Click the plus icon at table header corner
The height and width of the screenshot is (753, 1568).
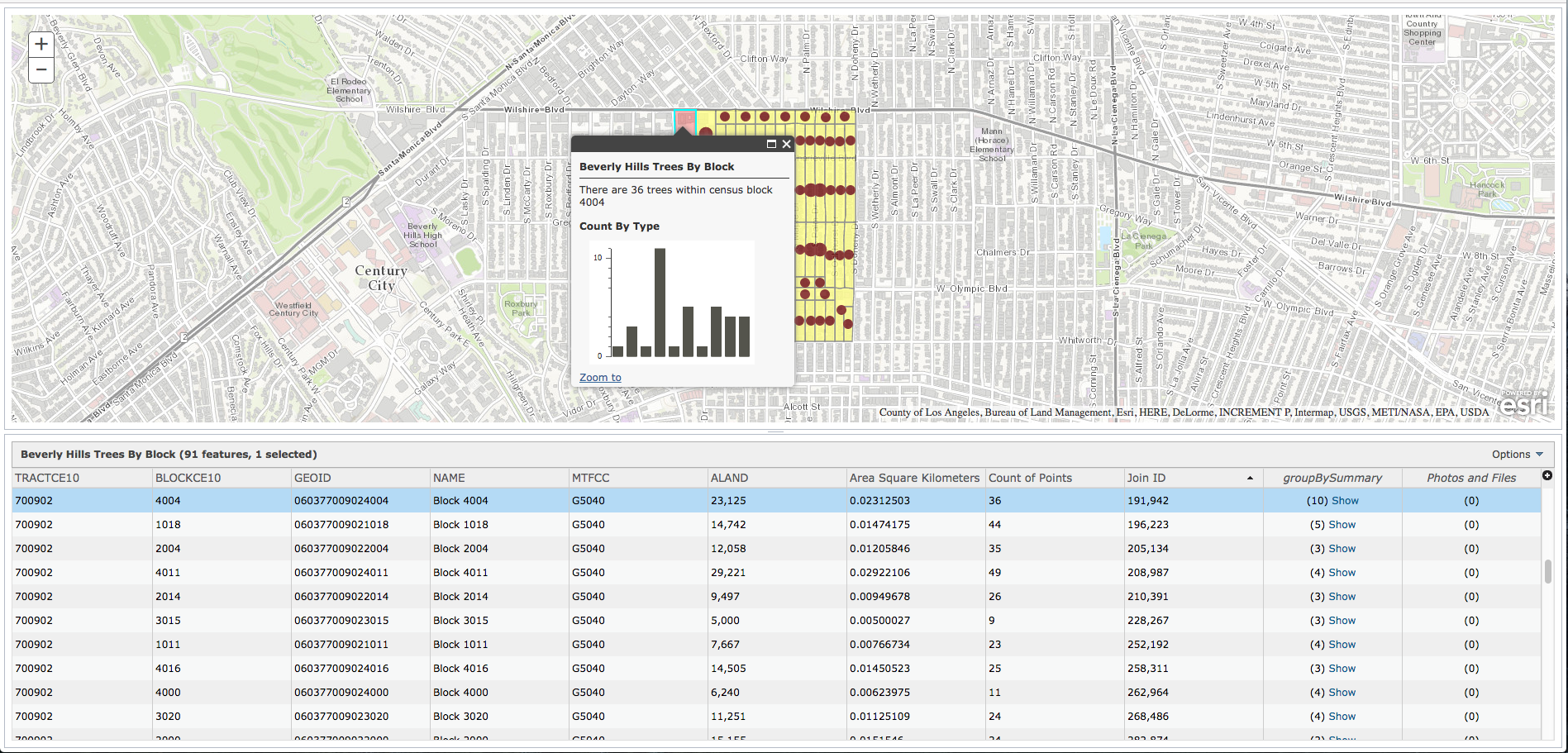[1547, 475]
